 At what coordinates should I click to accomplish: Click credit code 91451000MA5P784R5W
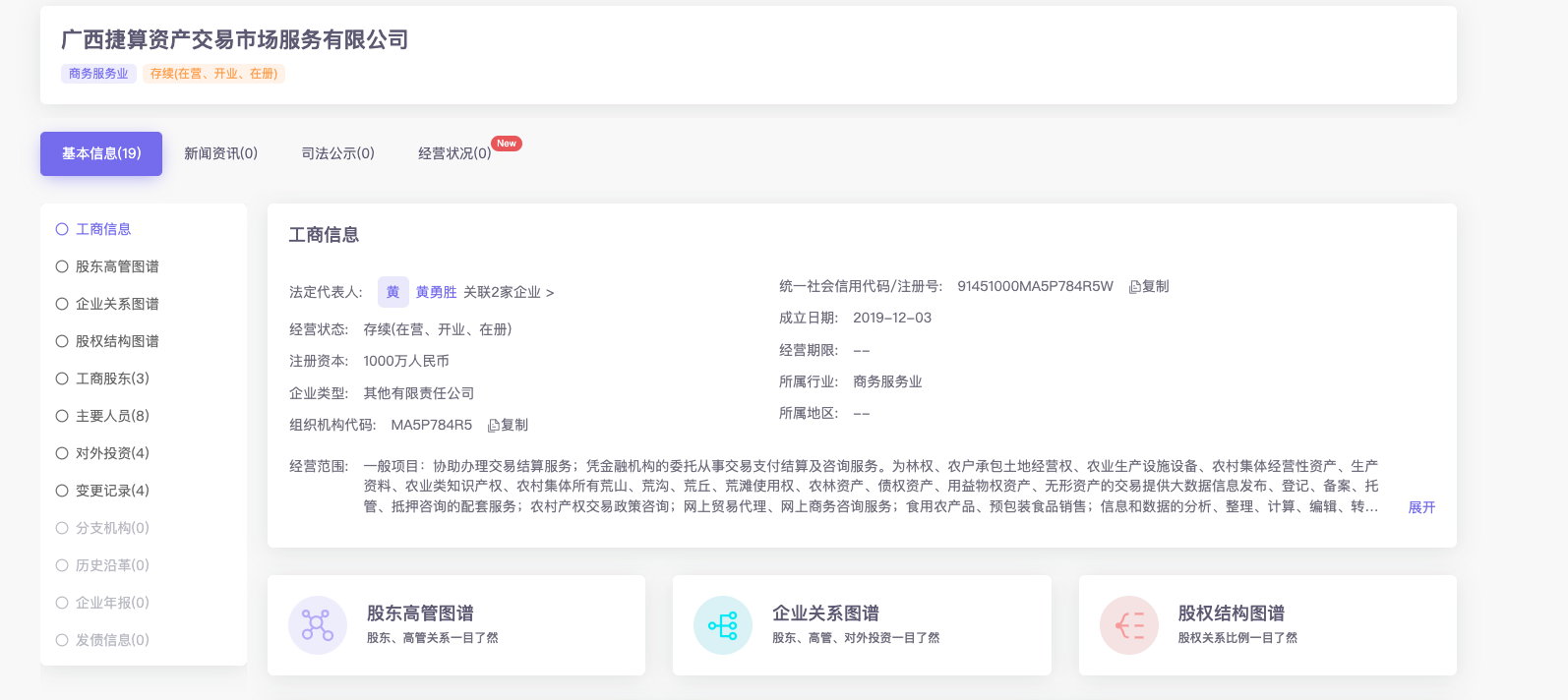[x=1035, y=286]
